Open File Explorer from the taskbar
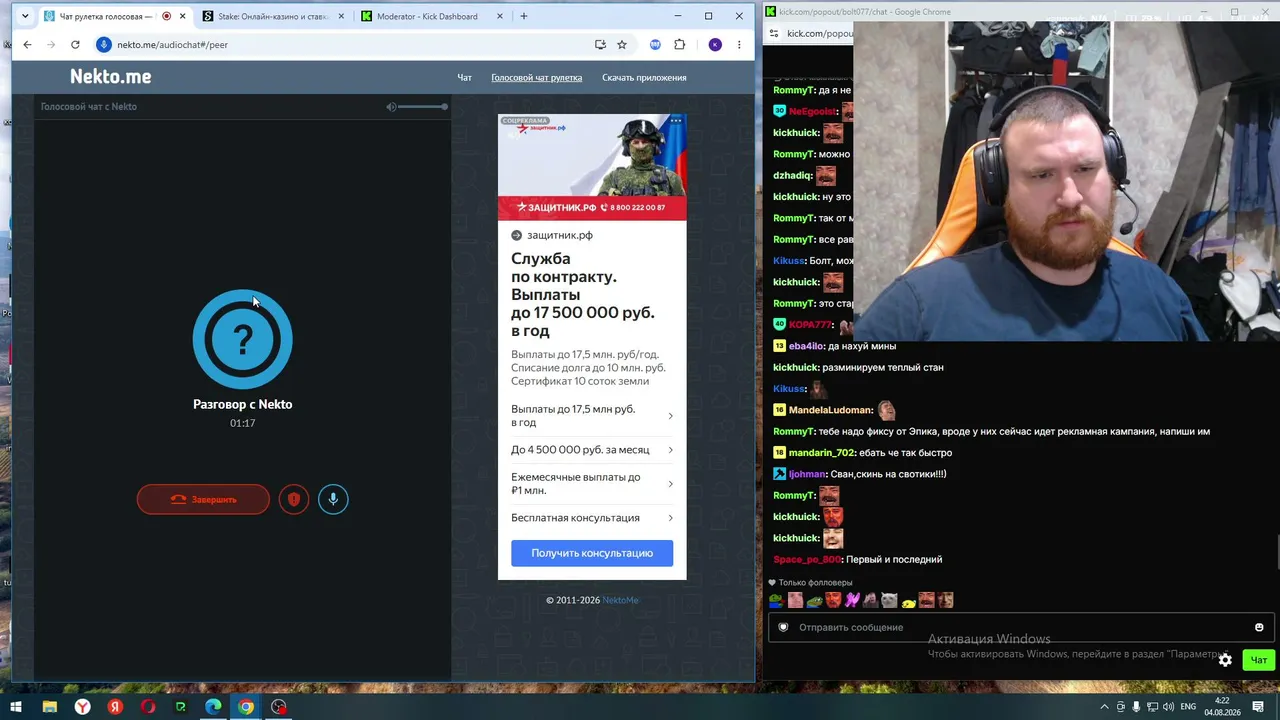 pyautogui.click(x=49, y=707)
